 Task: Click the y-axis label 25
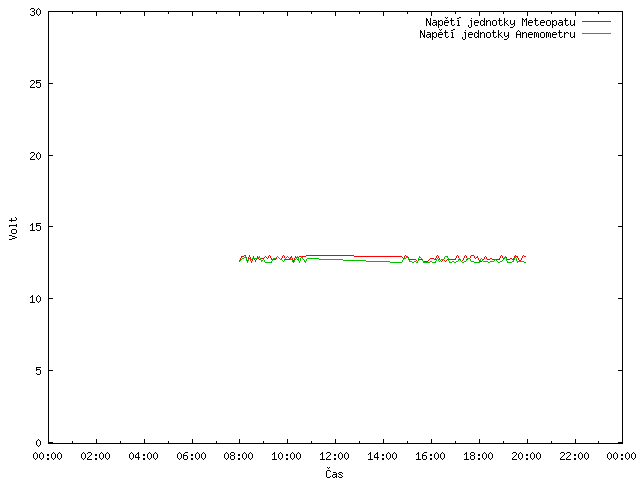(x=36, y=84)
